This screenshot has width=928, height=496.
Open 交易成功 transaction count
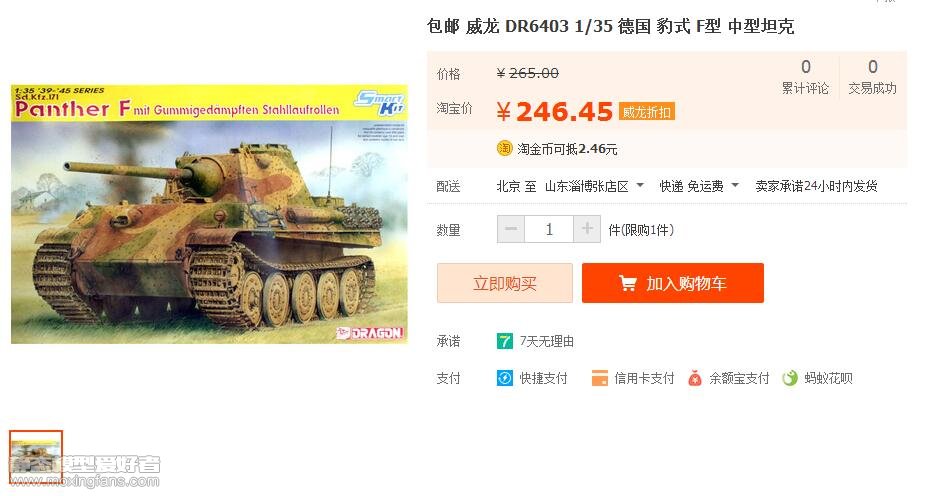click(x=872, y=77)
